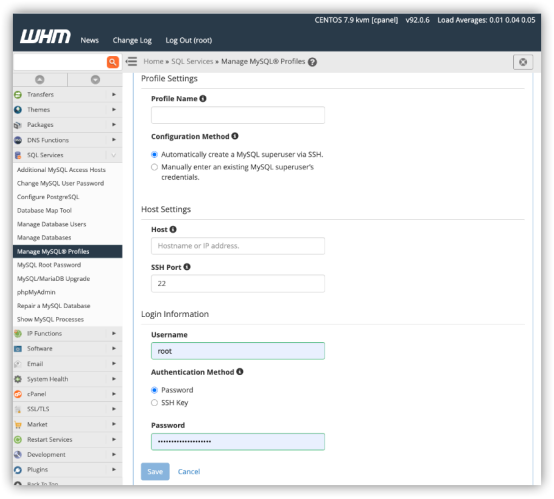
Task: Toggle the sidebar menu hamburger icon
Action: tap(131, 61)
